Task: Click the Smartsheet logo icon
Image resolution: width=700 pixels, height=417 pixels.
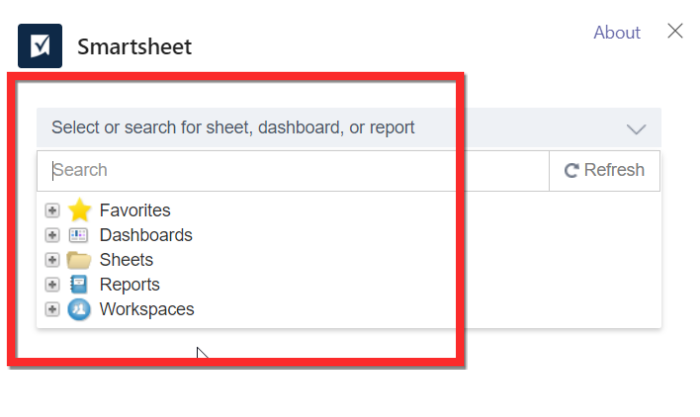Action: click(x=40, y=46)
